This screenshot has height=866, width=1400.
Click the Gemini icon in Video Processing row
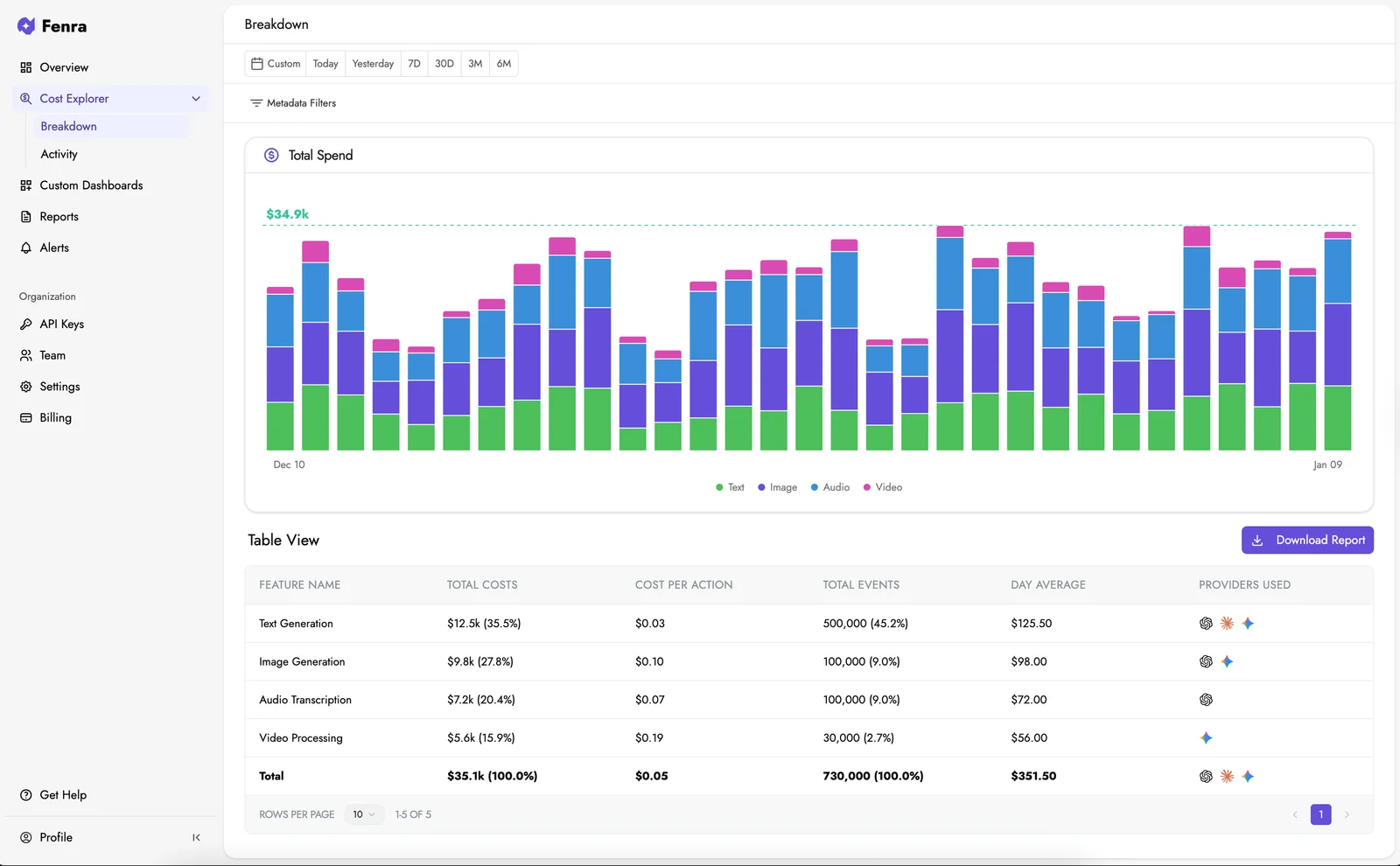1207,737
